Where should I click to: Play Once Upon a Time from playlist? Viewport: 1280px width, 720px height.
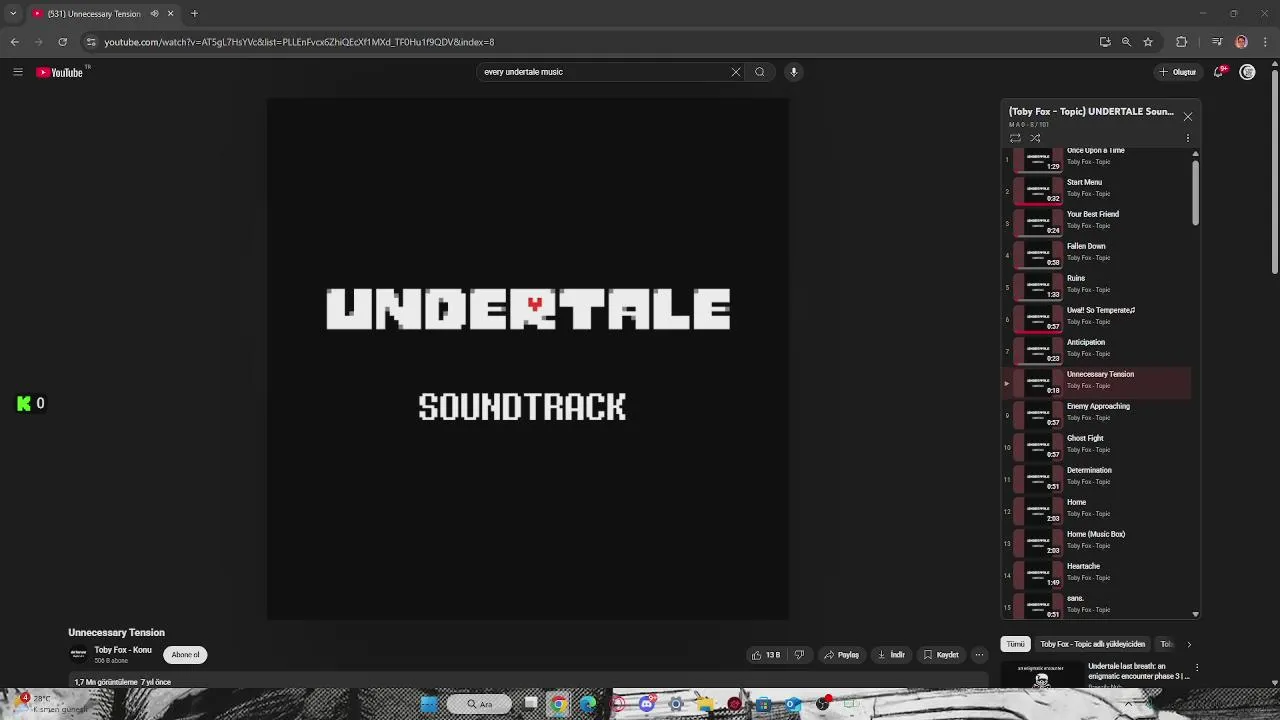(1096, 156)
